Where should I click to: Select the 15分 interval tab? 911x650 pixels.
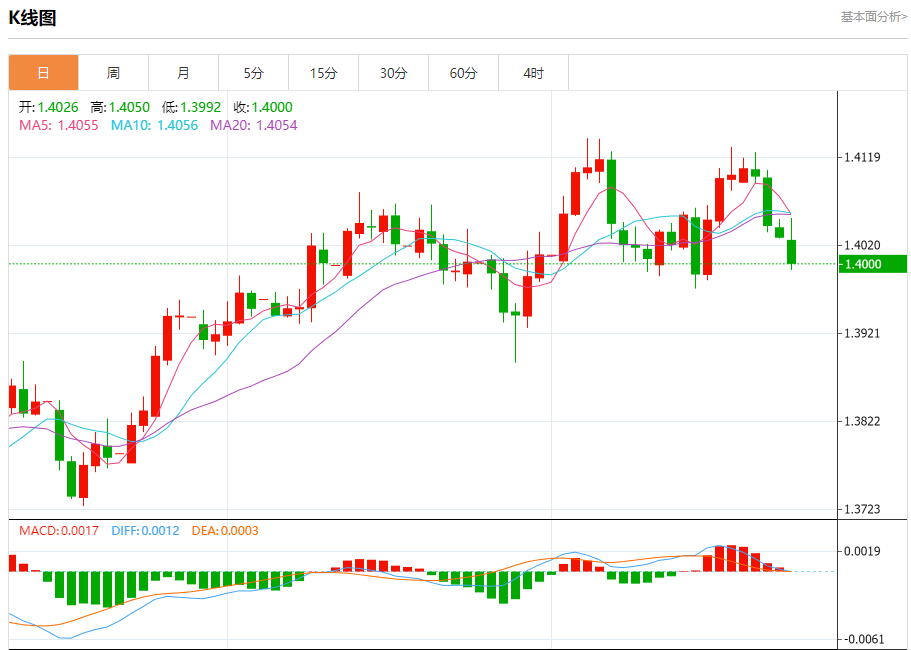click(x=323, y=73)
